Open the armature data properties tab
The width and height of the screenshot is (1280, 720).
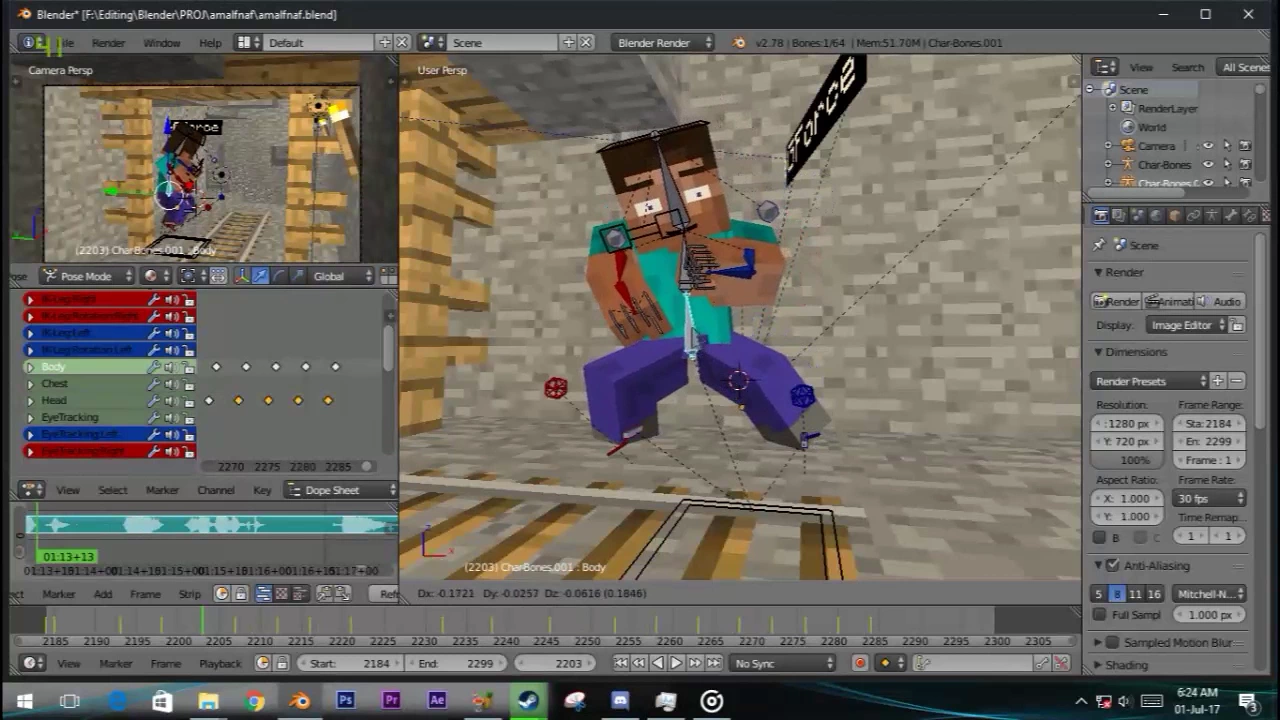coord(1212,215)
